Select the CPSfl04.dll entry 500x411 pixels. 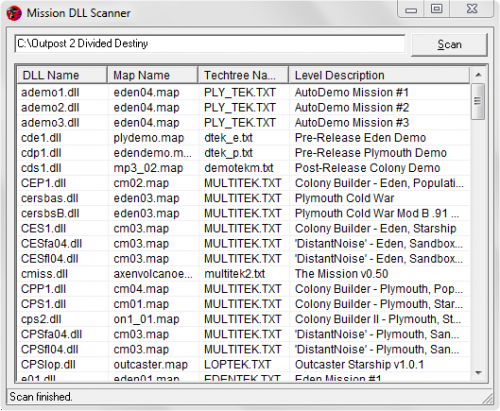[x=50, y=349]
